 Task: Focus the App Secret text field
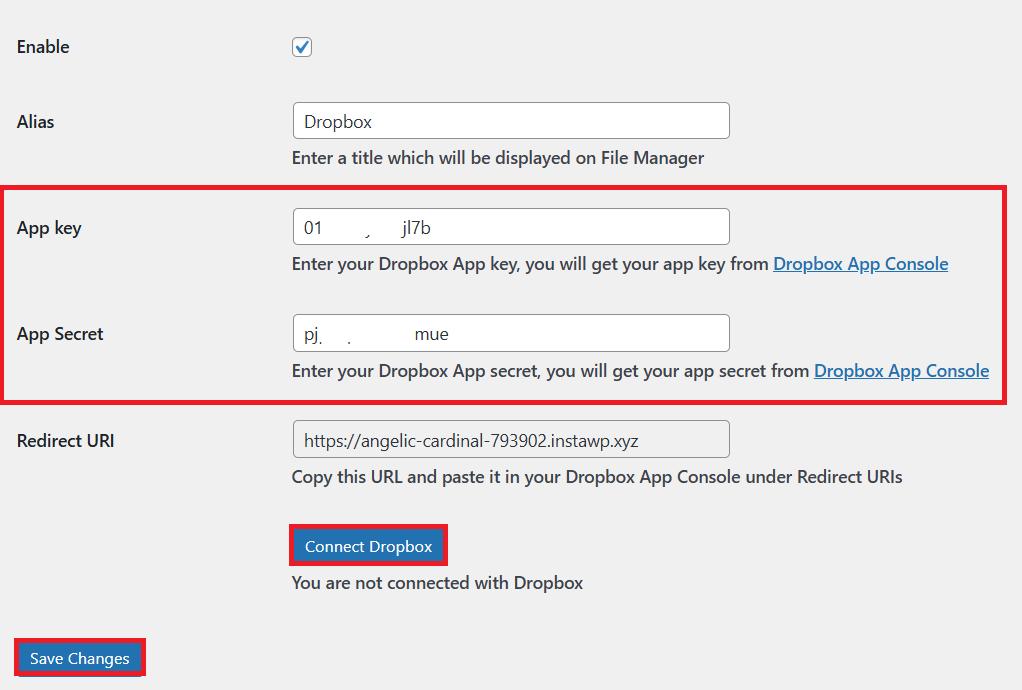coord(510,333)
